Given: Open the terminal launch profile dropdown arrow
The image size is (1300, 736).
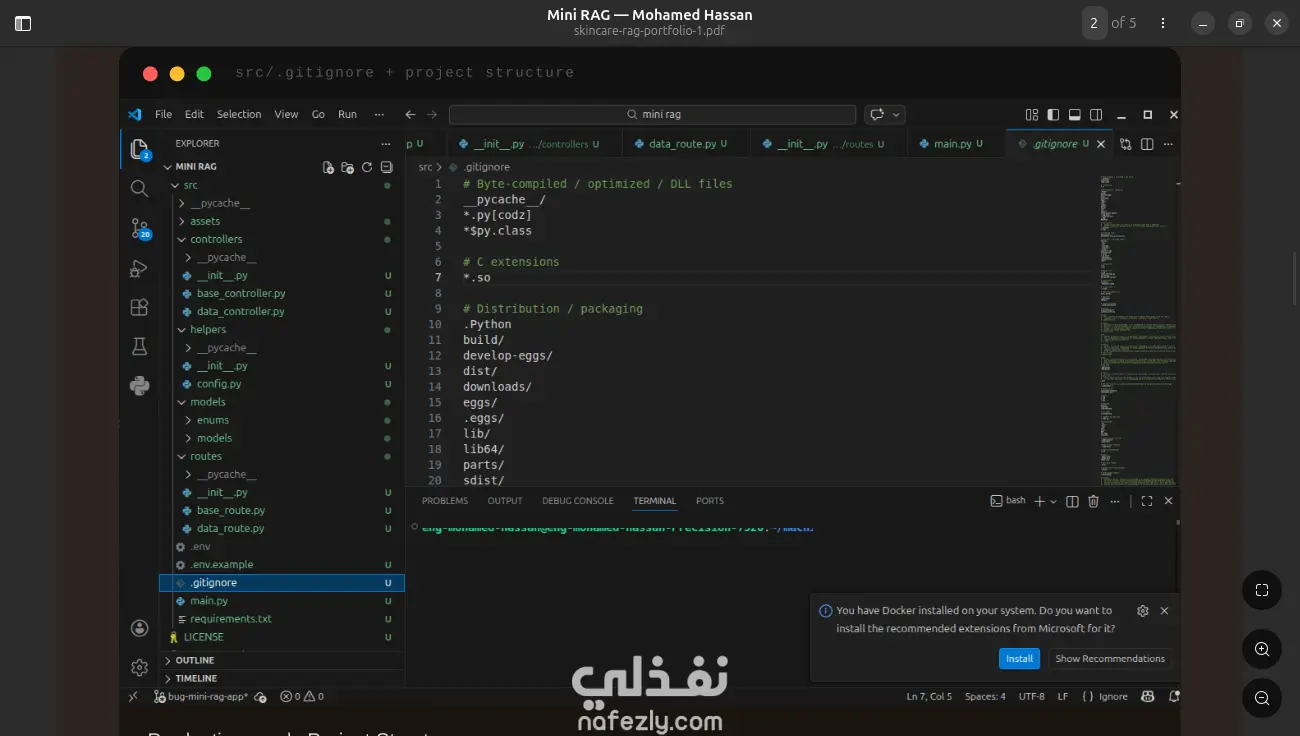Looking at the screenshot, I should [x=1054, y=501].
